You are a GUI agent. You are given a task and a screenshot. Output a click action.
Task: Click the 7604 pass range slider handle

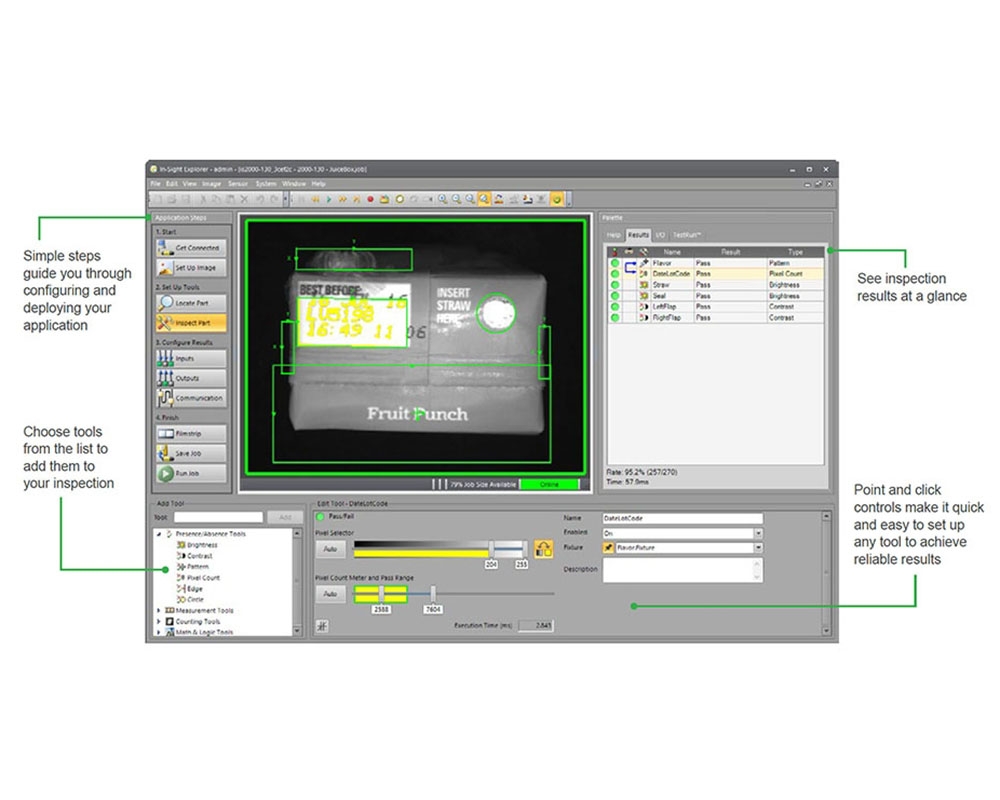pos(433,593)
